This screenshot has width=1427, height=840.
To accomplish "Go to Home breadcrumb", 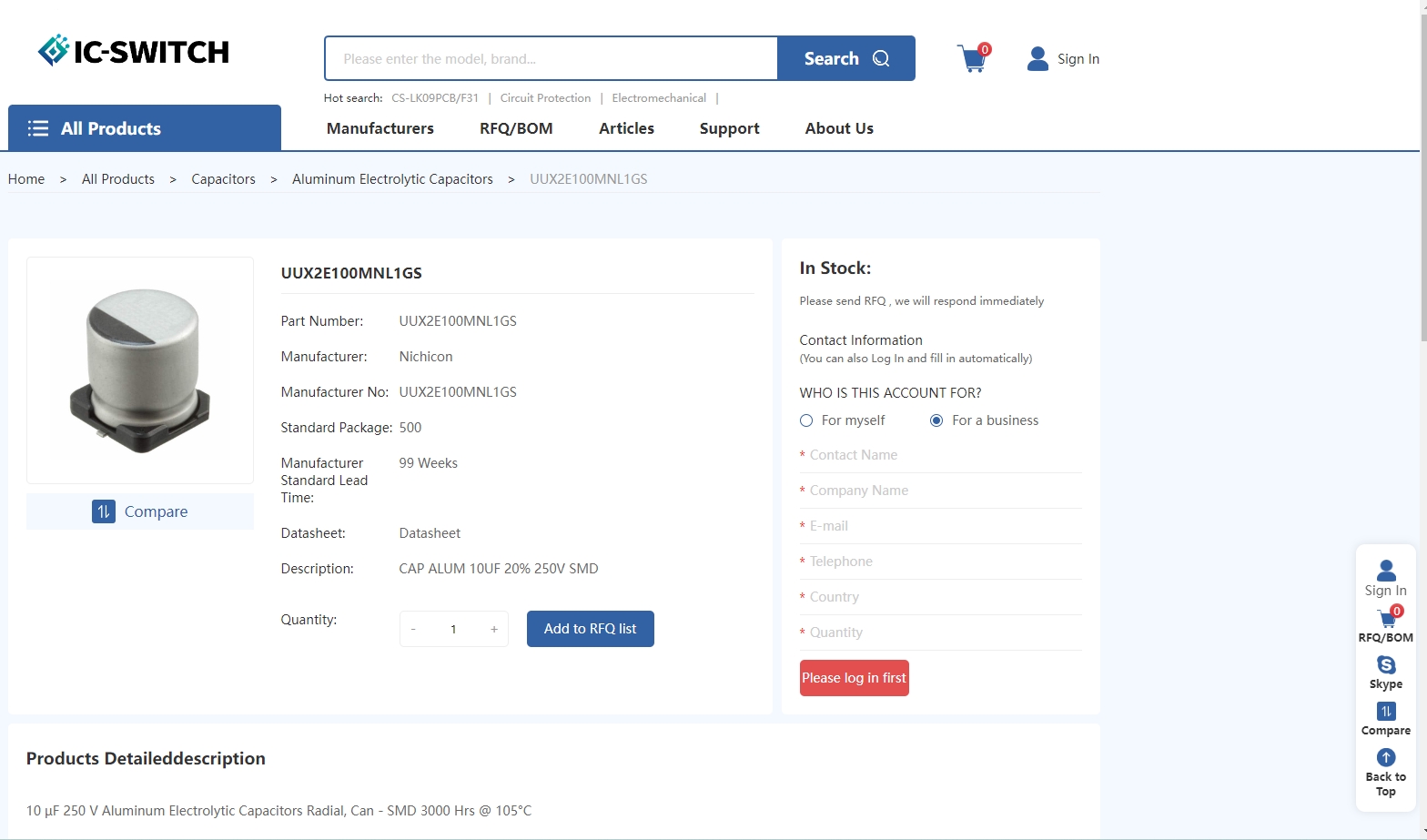I will pos(26,179).
